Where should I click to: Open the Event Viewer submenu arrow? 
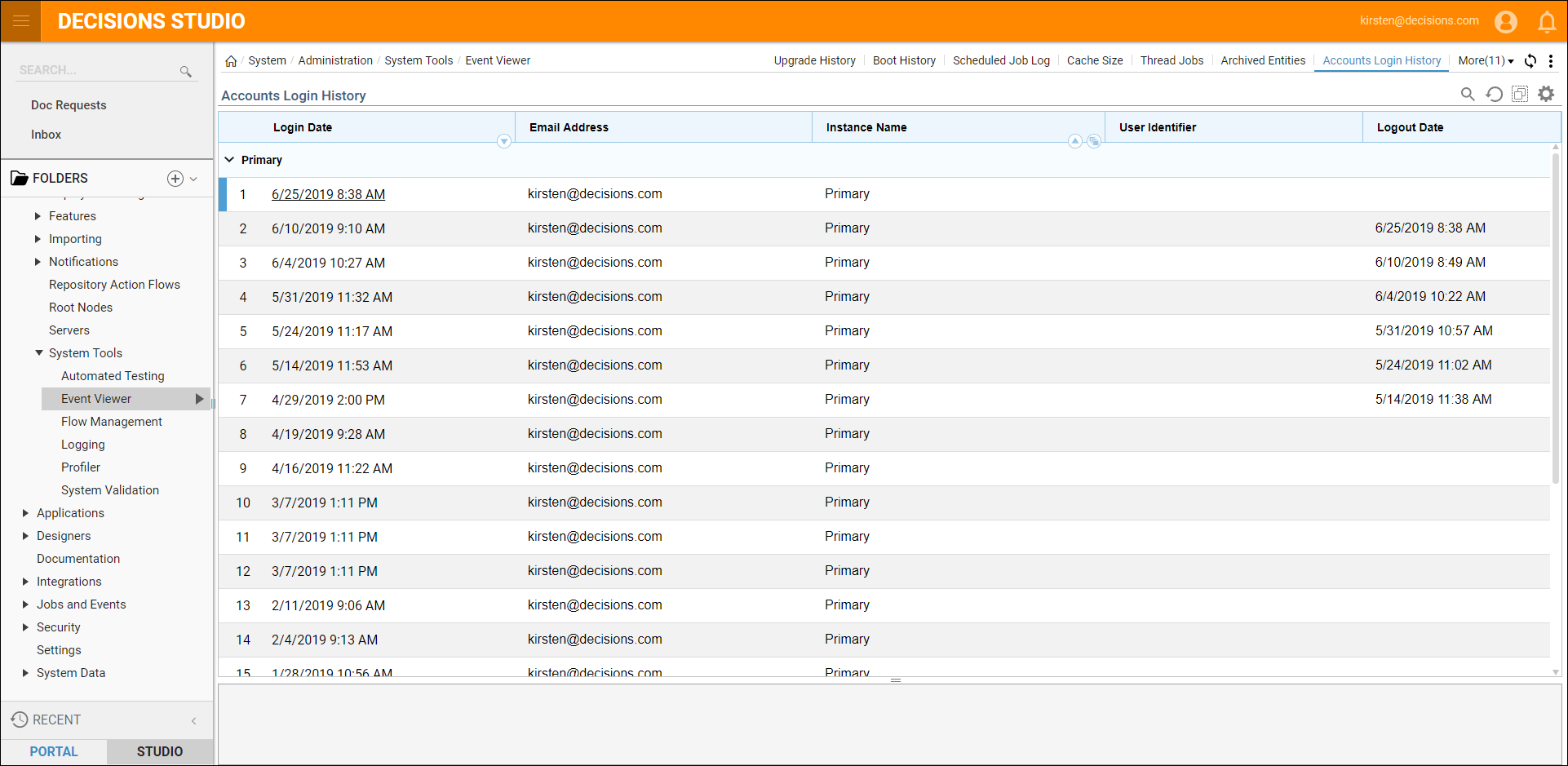pyautogui.click(x=199, y=399)
